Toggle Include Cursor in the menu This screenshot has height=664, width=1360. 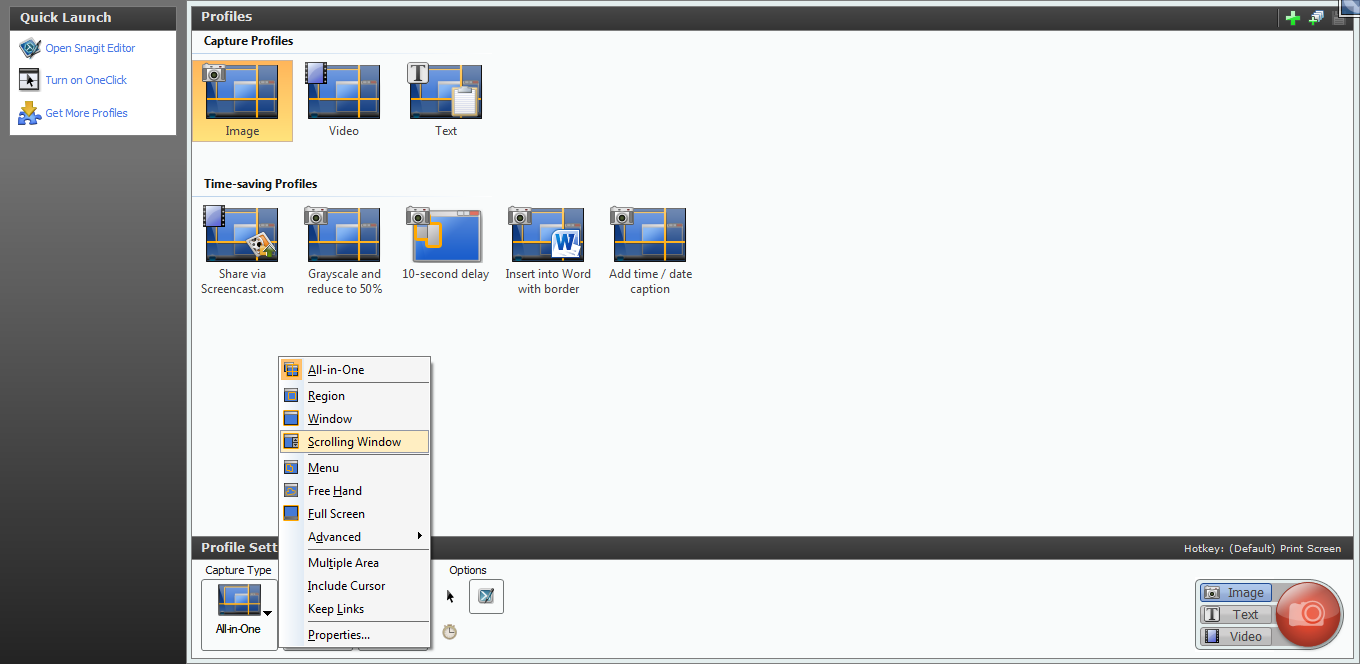click(346, 586)
